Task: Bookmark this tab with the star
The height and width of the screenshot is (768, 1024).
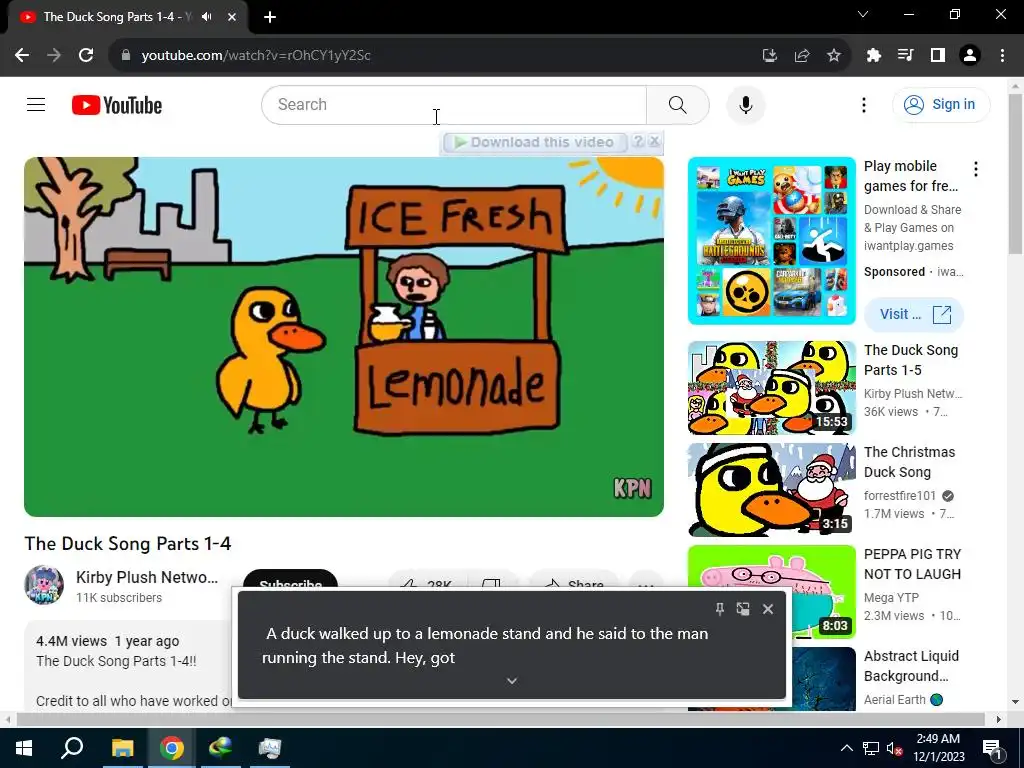Action: coord(834,56)
